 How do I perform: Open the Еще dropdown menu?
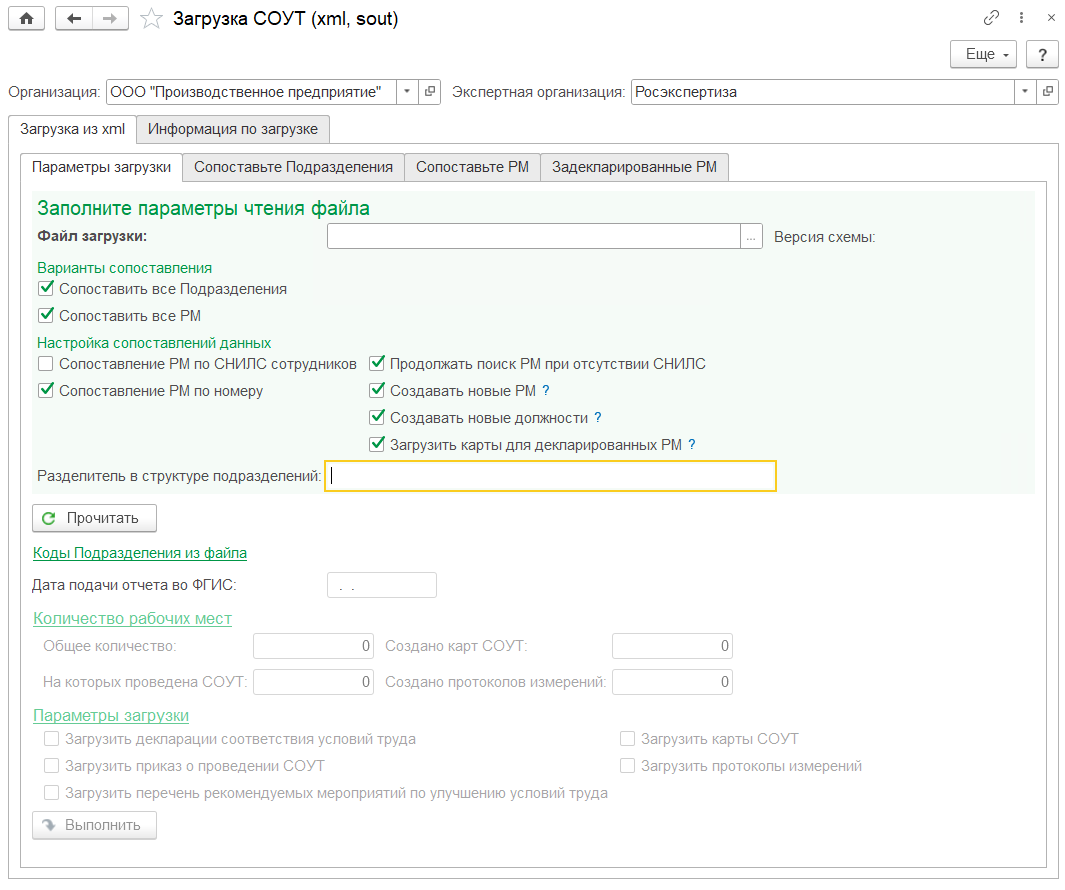tap(984, 54)
